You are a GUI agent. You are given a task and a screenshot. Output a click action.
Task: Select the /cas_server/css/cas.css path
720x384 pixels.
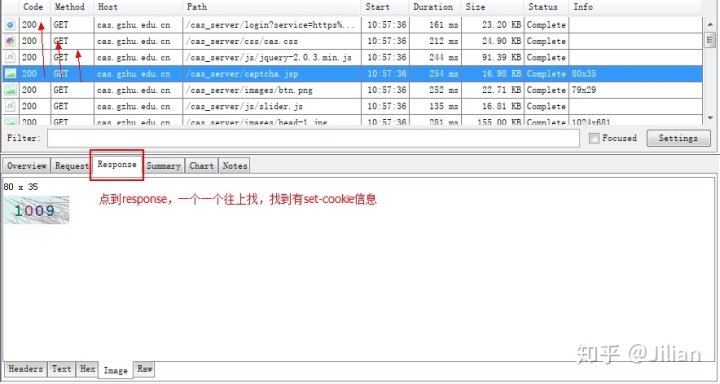[242, 41]
